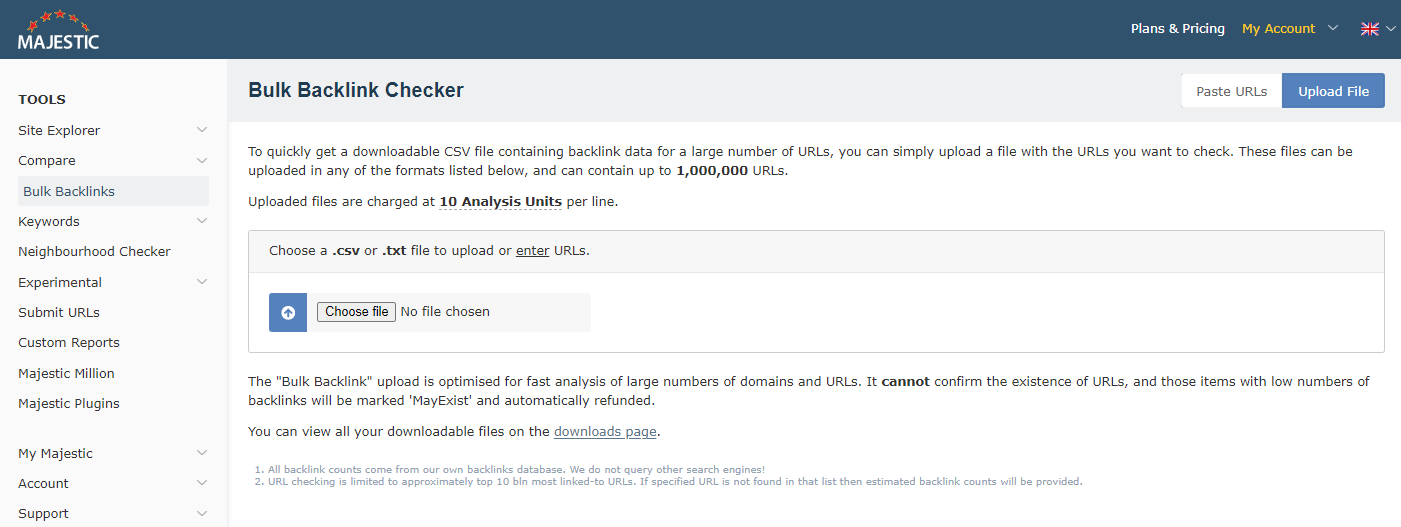Expand the Keywords sidebar section
The image size is (1401, 527).
point(113,221)
